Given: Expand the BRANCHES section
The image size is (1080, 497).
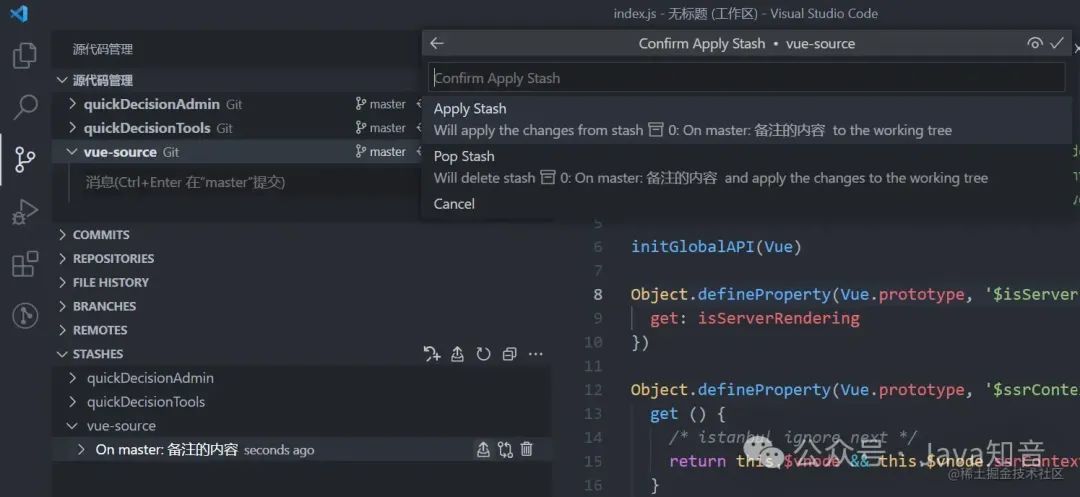Looking at the screenshot, I should (62, 306).
